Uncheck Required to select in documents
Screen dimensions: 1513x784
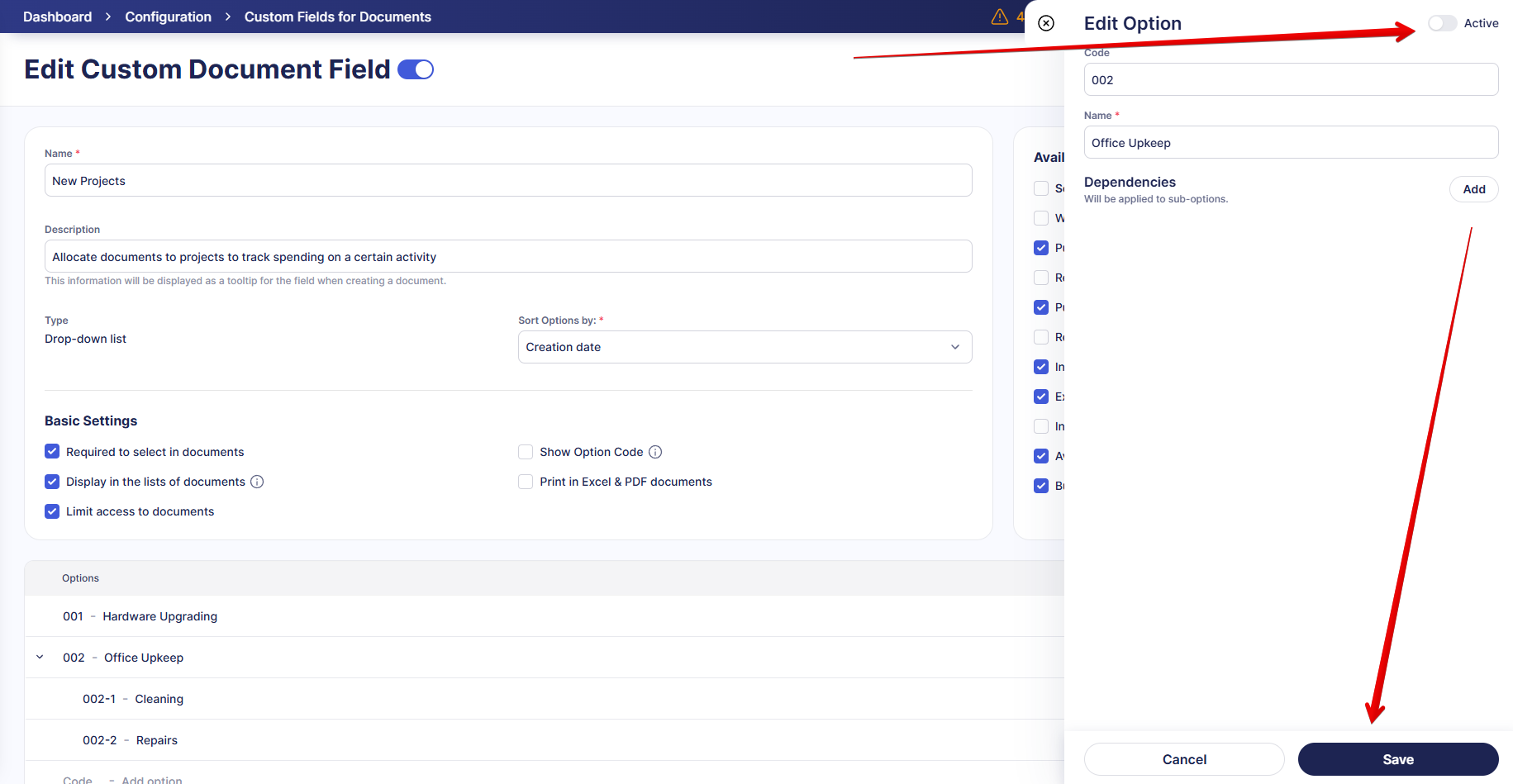(x=52, y=451)
